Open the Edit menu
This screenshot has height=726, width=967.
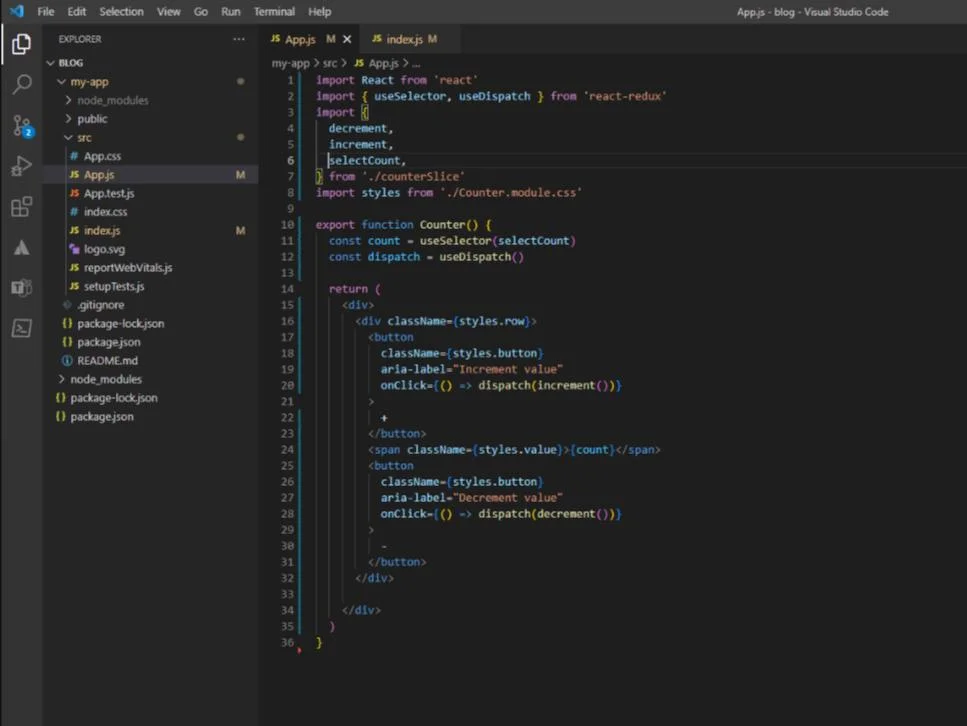pos(76,11)
